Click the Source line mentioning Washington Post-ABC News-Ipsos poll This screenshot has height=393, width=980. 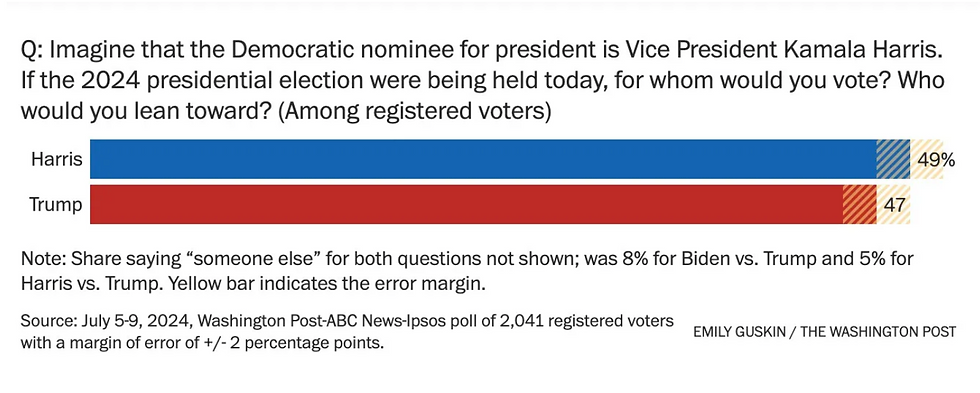[347, 332]
